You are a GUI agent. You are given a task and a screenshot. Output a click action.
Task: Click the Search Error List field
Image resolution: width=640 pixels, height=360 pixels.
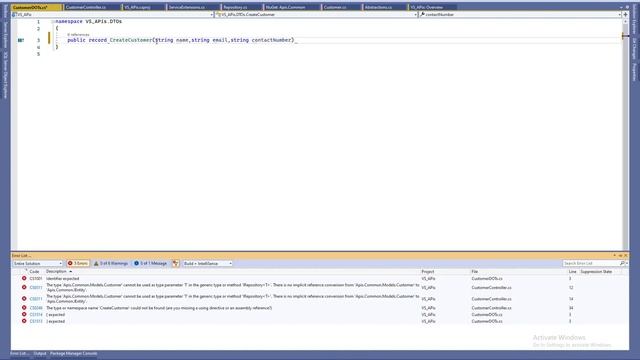[x=591, y=263]
